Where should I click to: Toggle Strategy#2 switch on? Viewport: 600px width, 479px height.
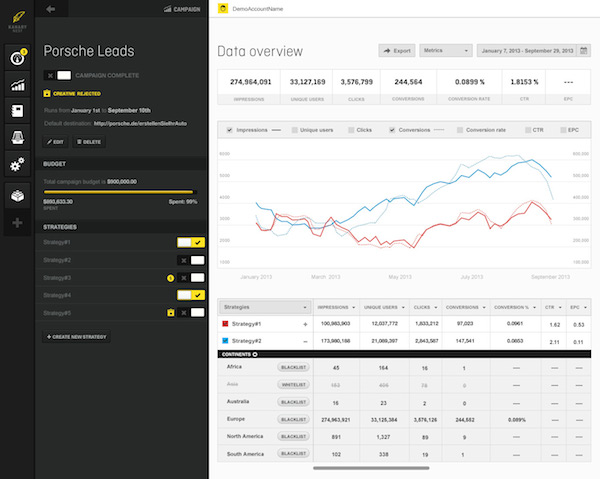(x=191, y=260)
